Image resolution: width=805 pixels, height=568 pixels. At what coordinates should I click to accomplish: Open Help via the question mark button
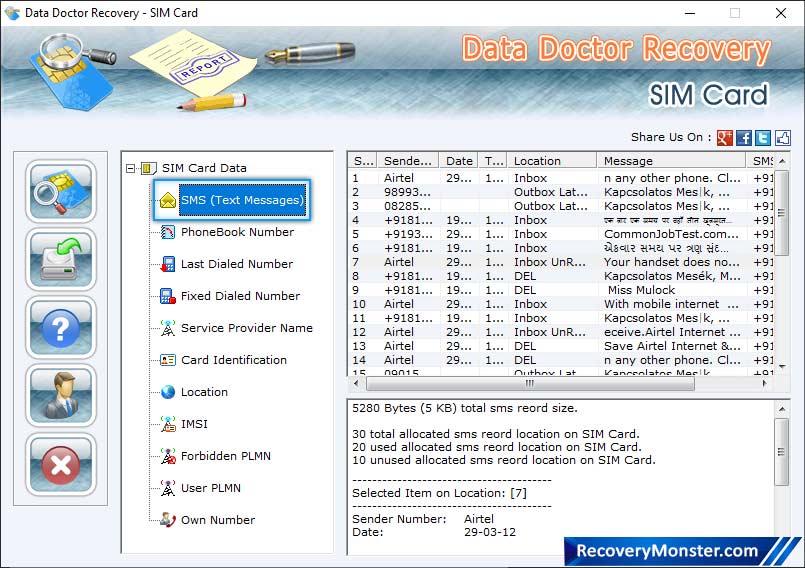pos(61,328)
